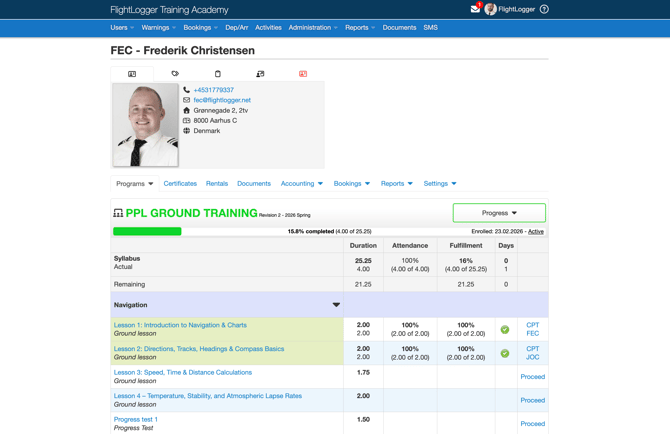
Task: Click the green program progress bar
Action: 147,231
